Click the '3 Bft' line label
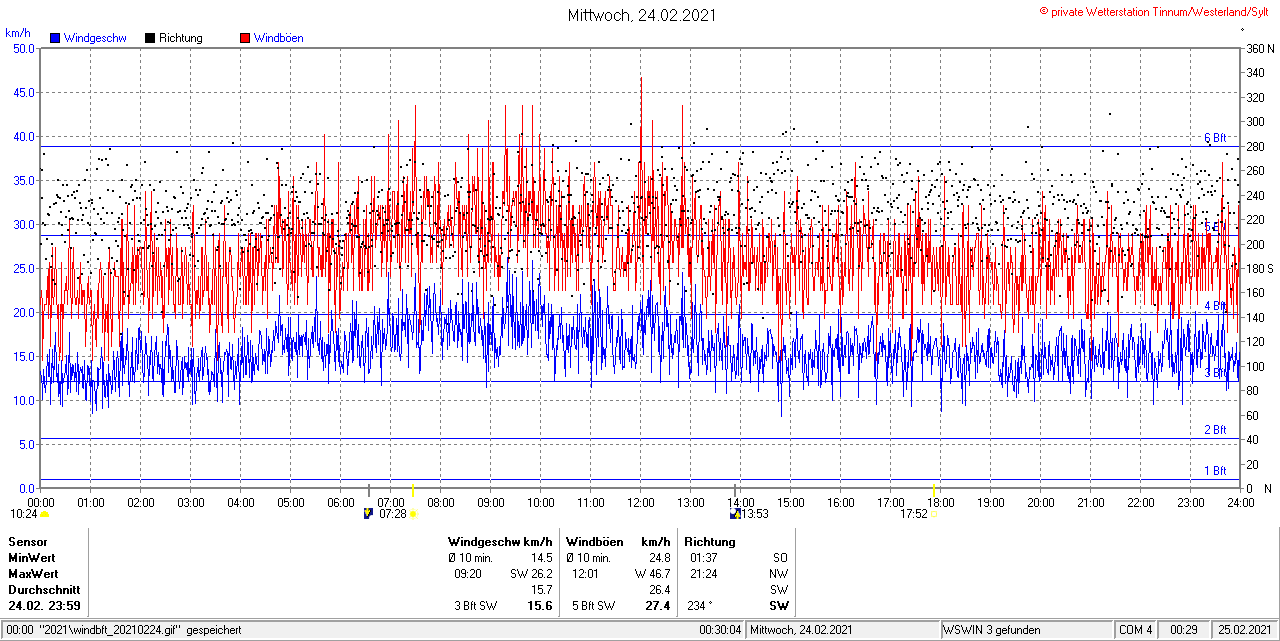Screen dimensions: 1280x641 coord(1215,373)
